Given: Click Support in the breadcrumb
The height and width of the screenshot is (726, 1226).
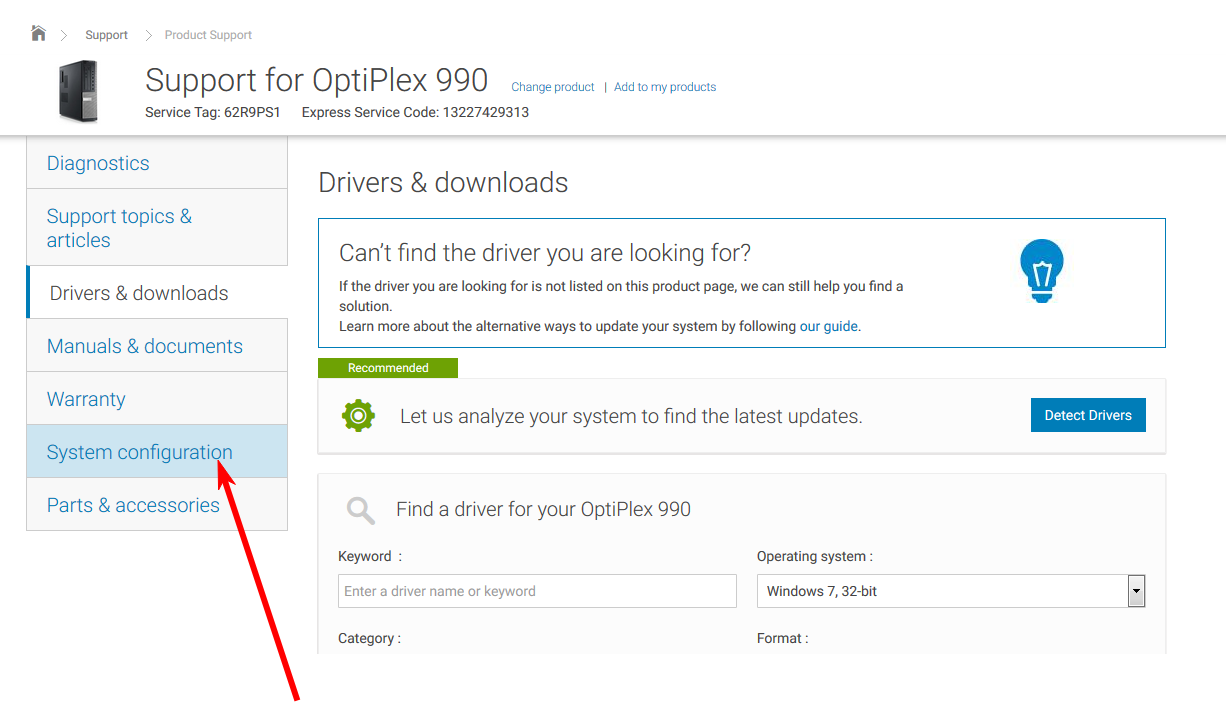Looking at the screenshot, I should pyautogui.click(x=106, y=35).
